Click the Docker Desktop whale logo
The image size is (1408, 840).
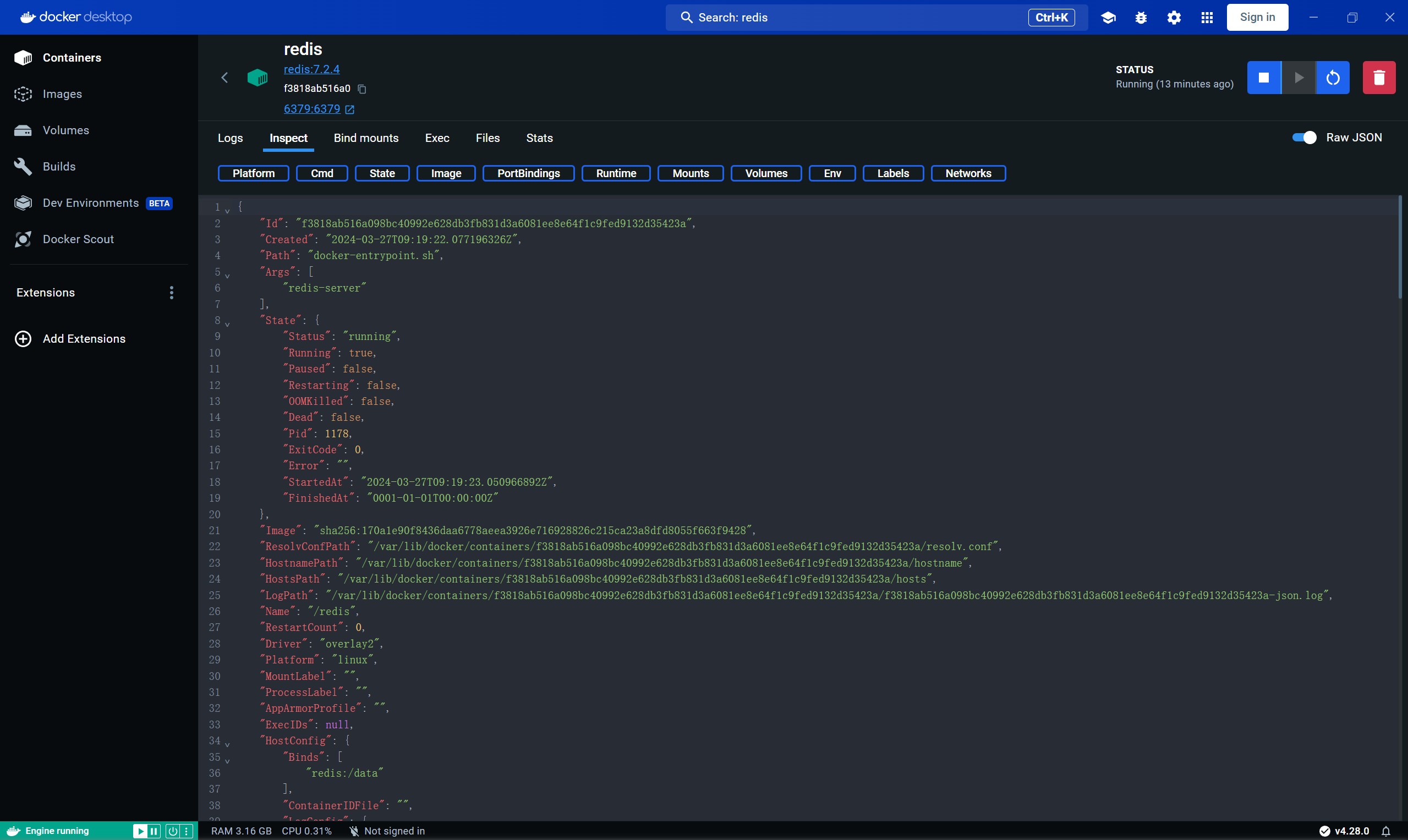pyautogui.click(x=76, y=17)
